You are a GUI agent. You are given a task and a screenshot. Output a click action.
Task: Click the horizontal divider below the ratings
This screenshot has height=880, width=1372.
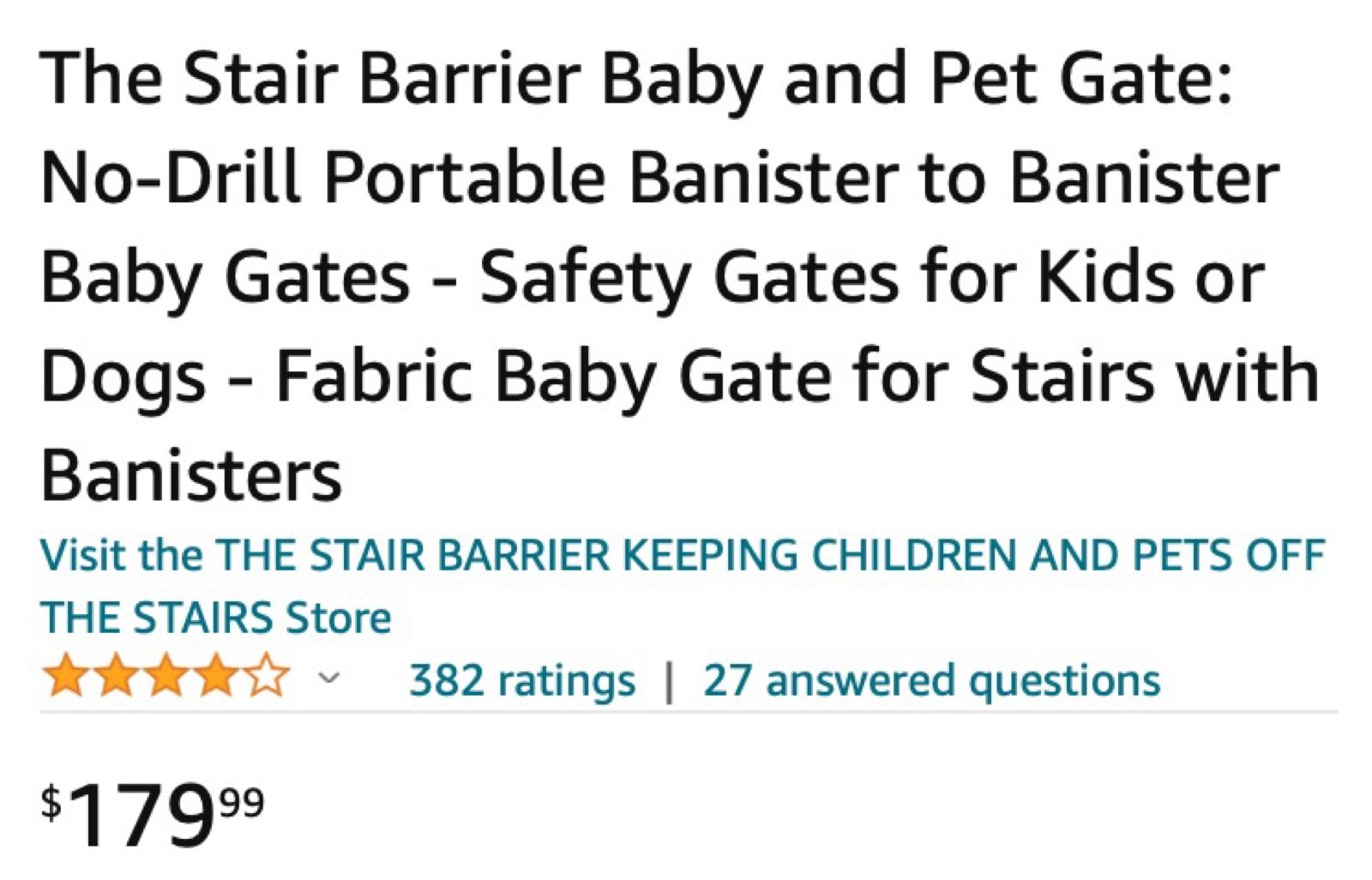pyautogui.click(x=689, y=712)
